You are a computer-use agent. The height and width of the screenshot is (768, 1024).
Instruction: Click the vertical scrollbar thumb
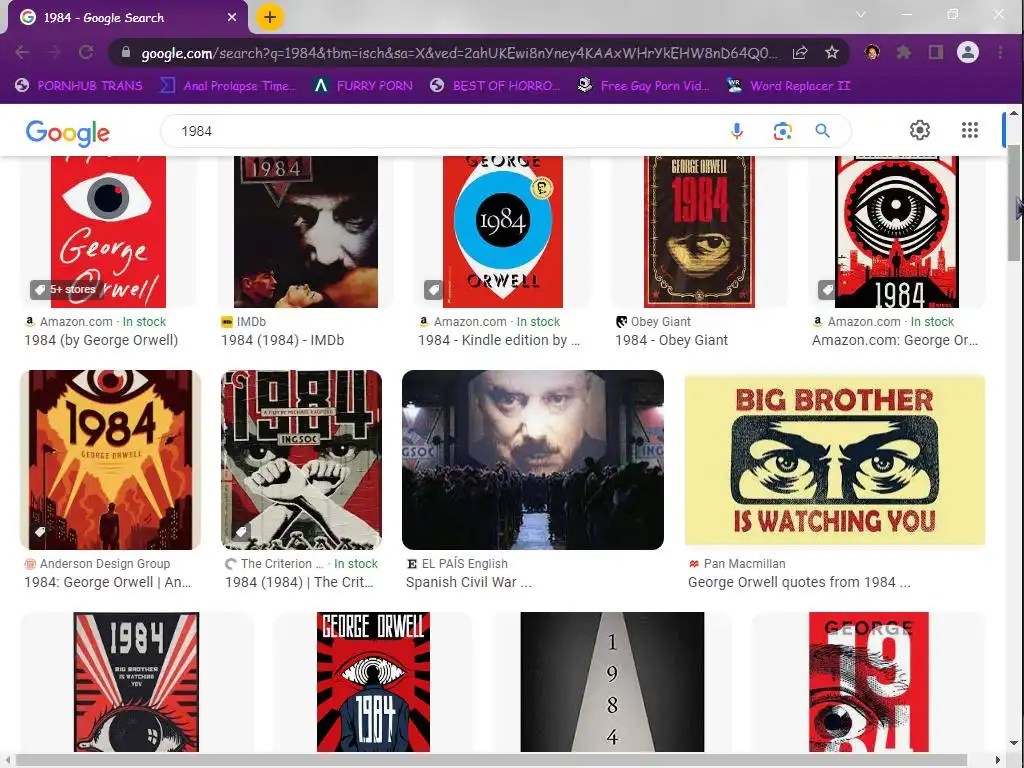[x=1014, y=202]
